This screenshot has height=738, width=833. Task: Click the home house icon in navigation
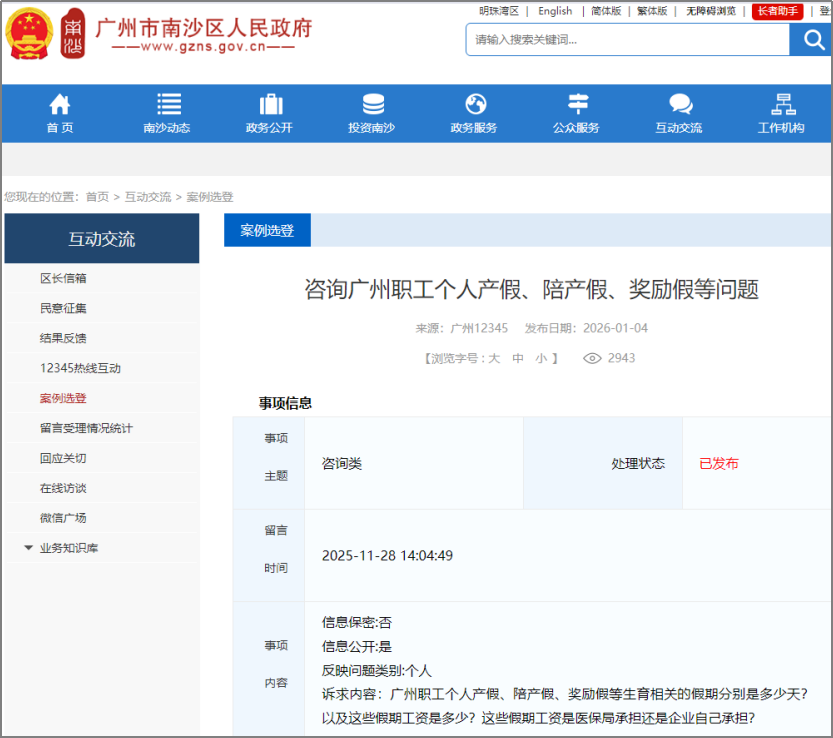[x=60, y=104]
